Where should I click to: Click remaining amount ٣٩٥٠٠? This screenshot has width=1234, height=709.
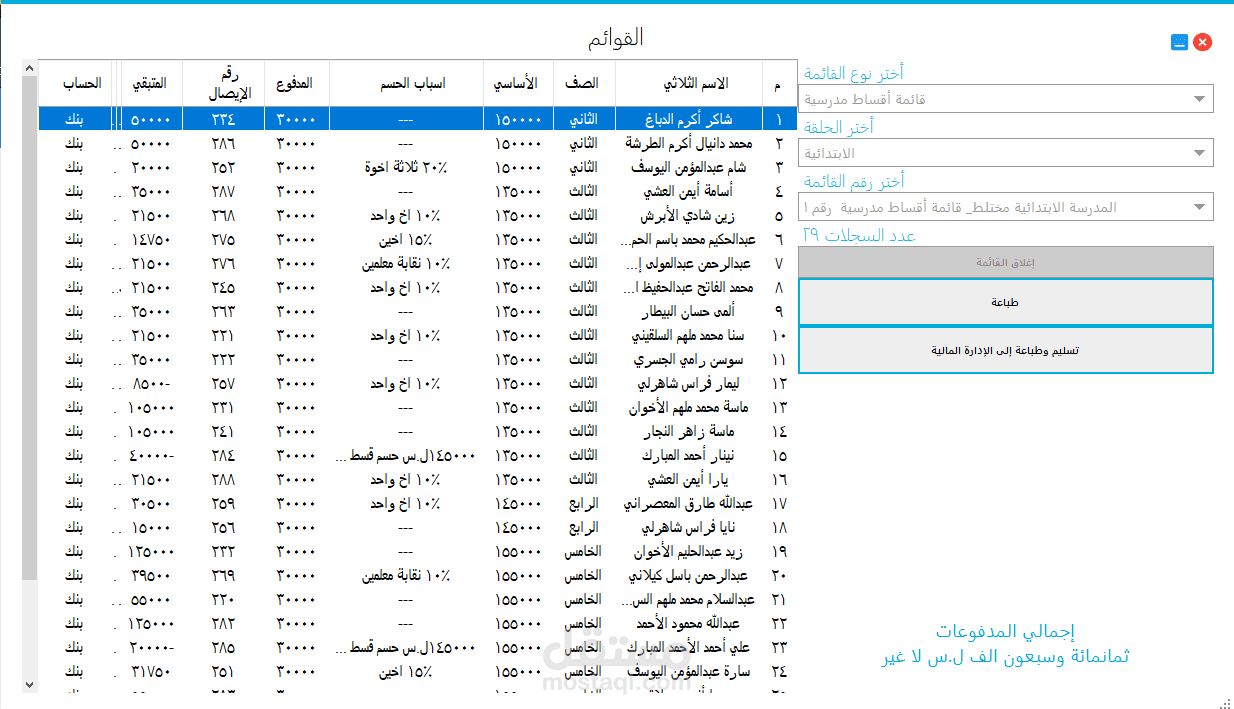pos(151,575)
